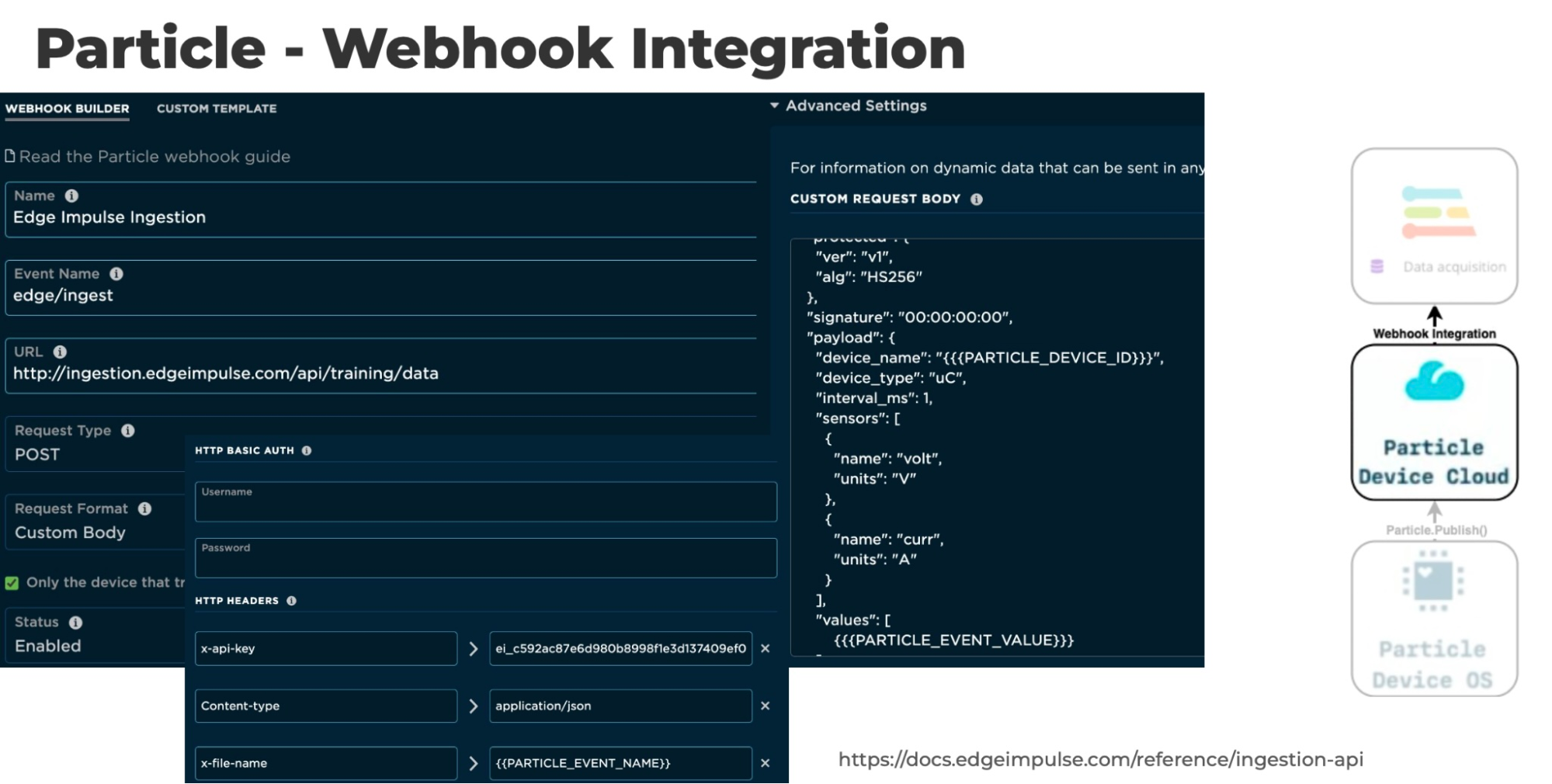
Task: Click the Data acquisition diagram card
Action: click(1434, 226)
